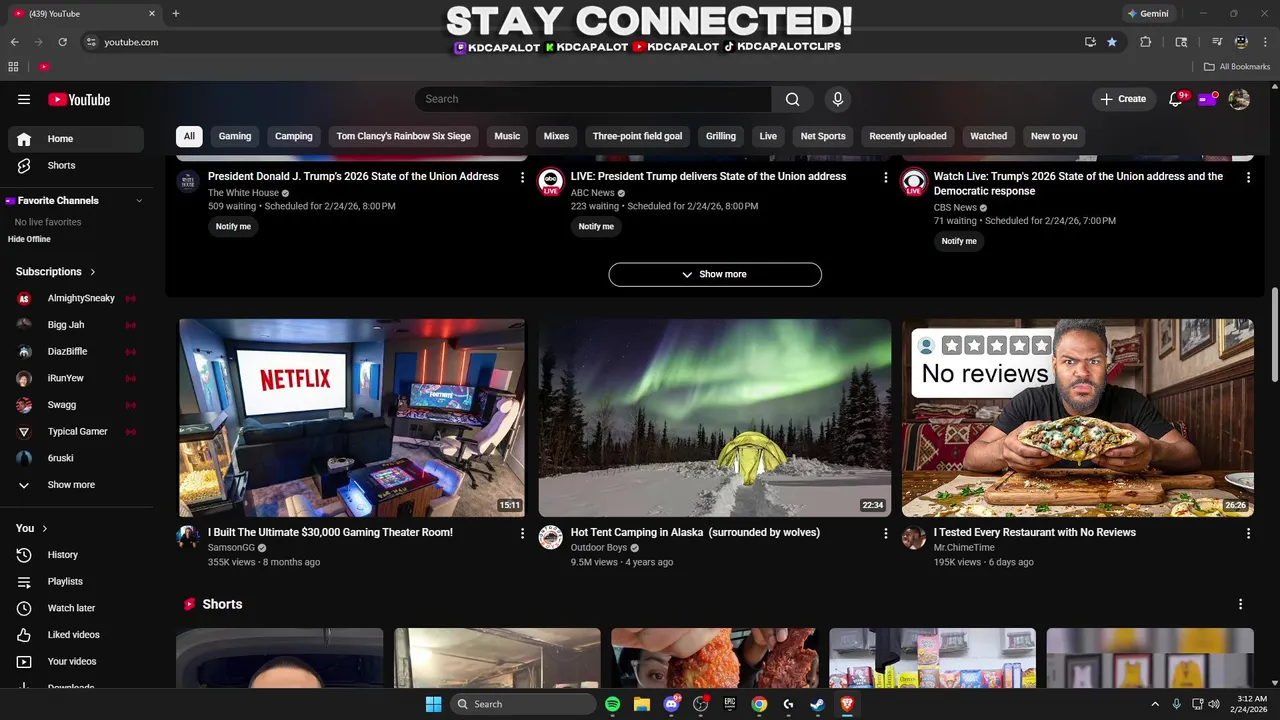Expand the Subscriptions section arrow

pos(93,272)
